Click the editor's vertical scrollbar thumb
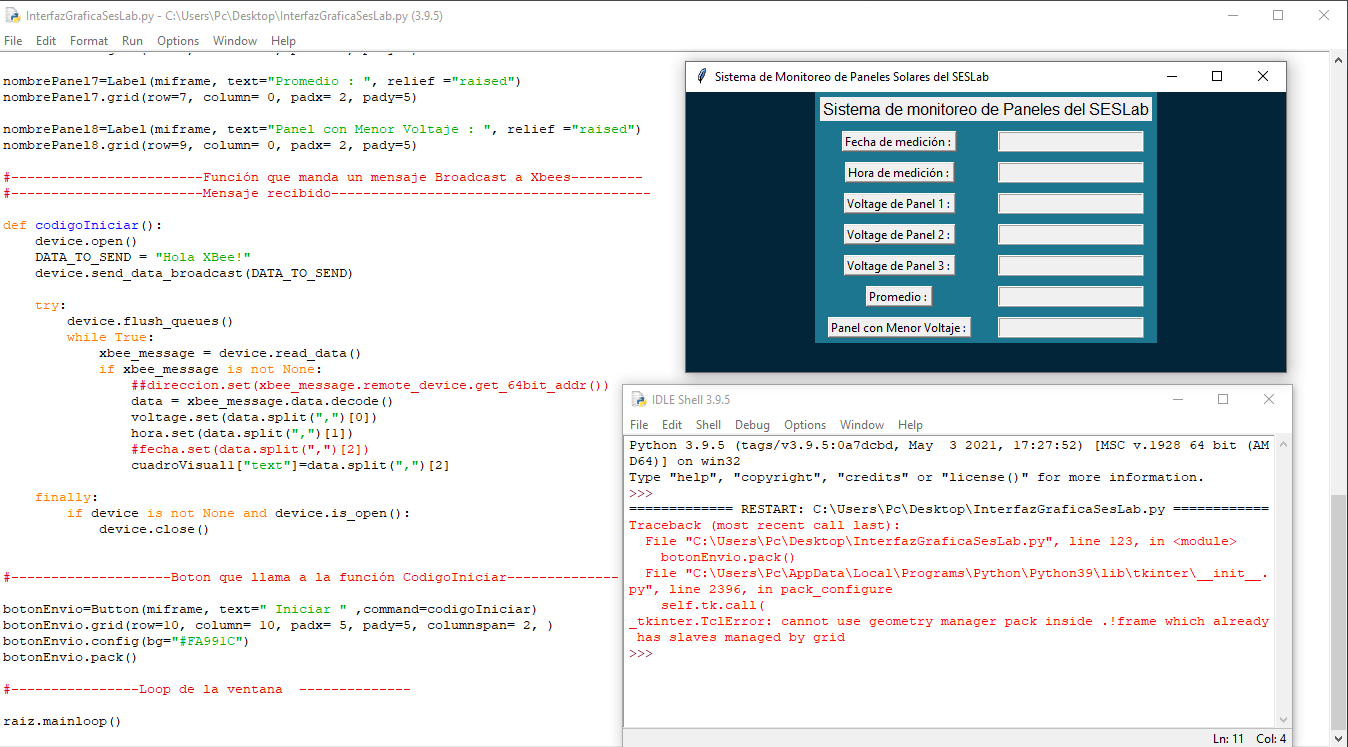Viewport: 1348px width, 747px height. (1338, 610)
